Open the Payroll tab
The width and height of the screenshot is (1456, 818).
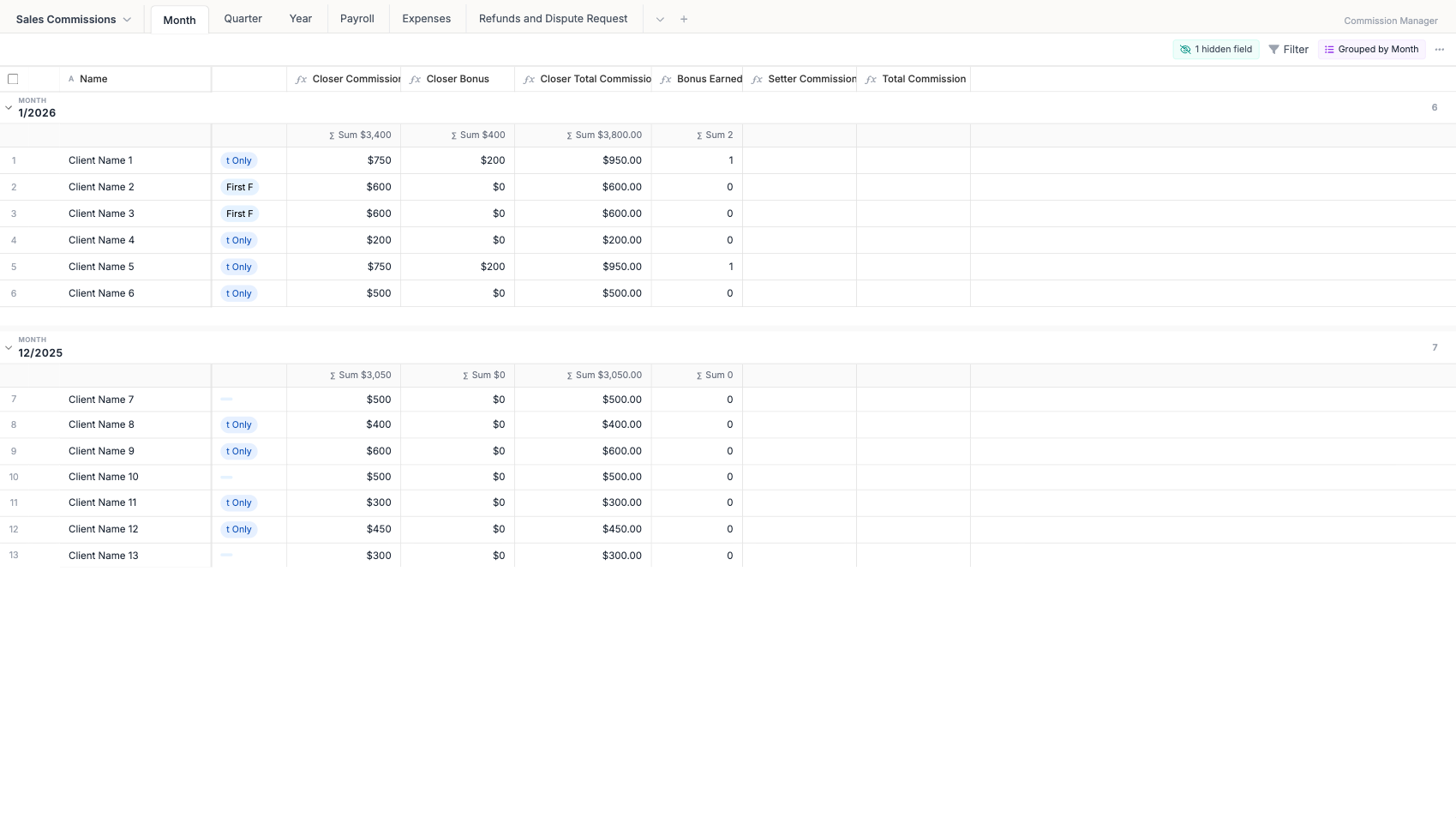click(357, 18)
